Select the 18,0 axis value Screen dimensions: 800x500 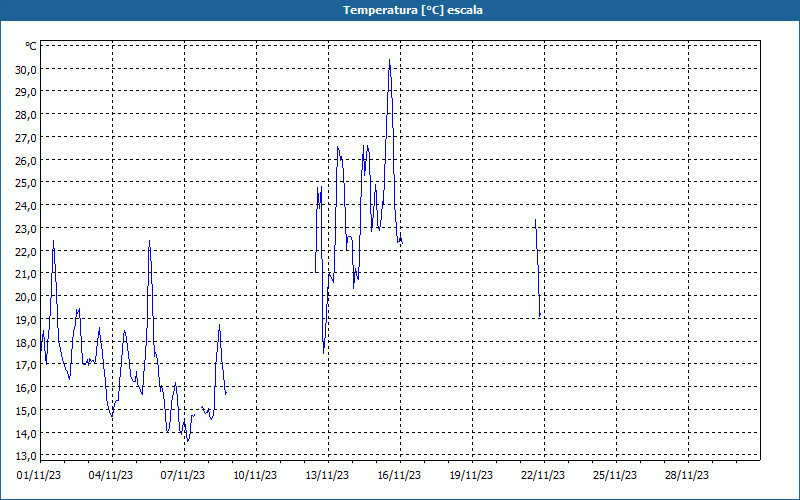click(26, 342)
